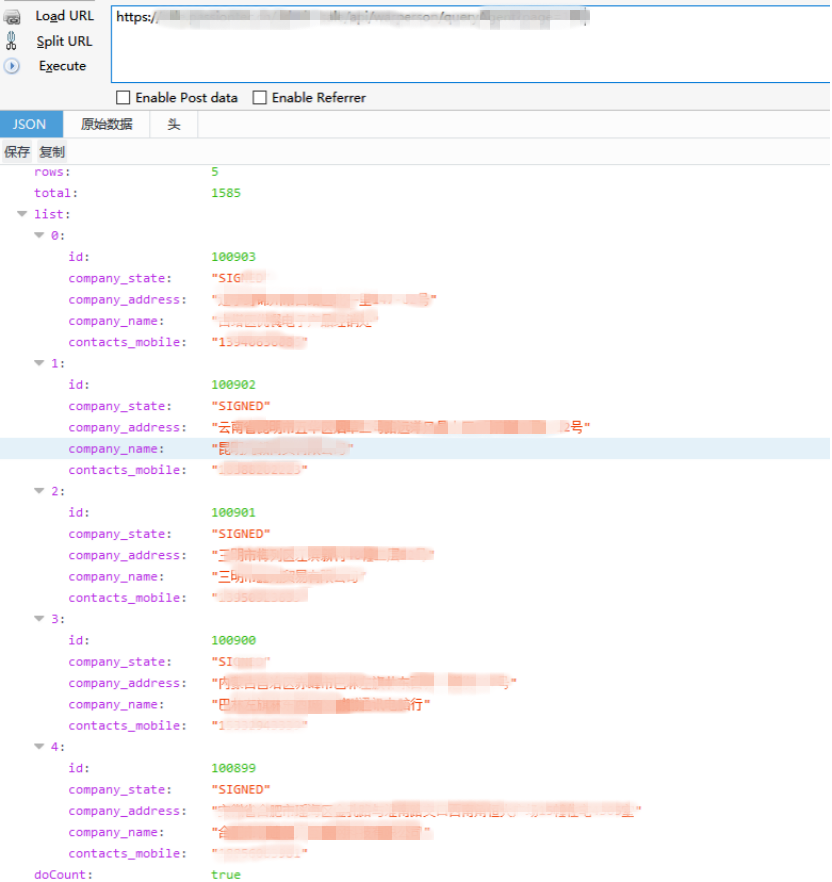Open the 原始数据 raw data tab
832x882 pixels.
106,124
